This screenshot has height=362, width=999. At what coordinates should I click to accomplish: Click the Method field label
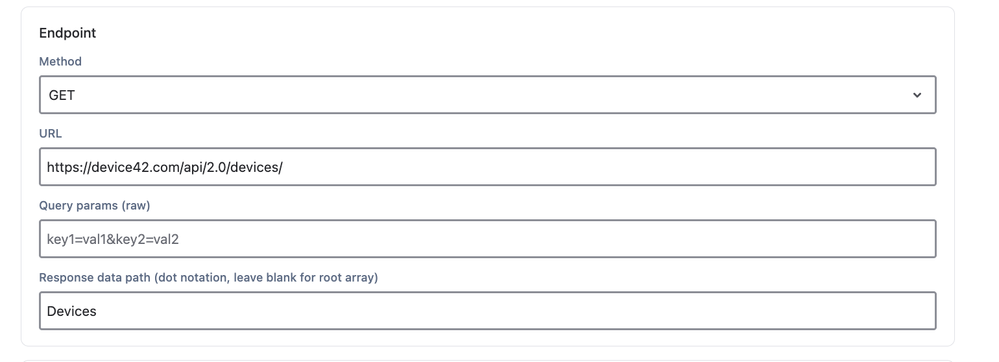pos(61,61)
